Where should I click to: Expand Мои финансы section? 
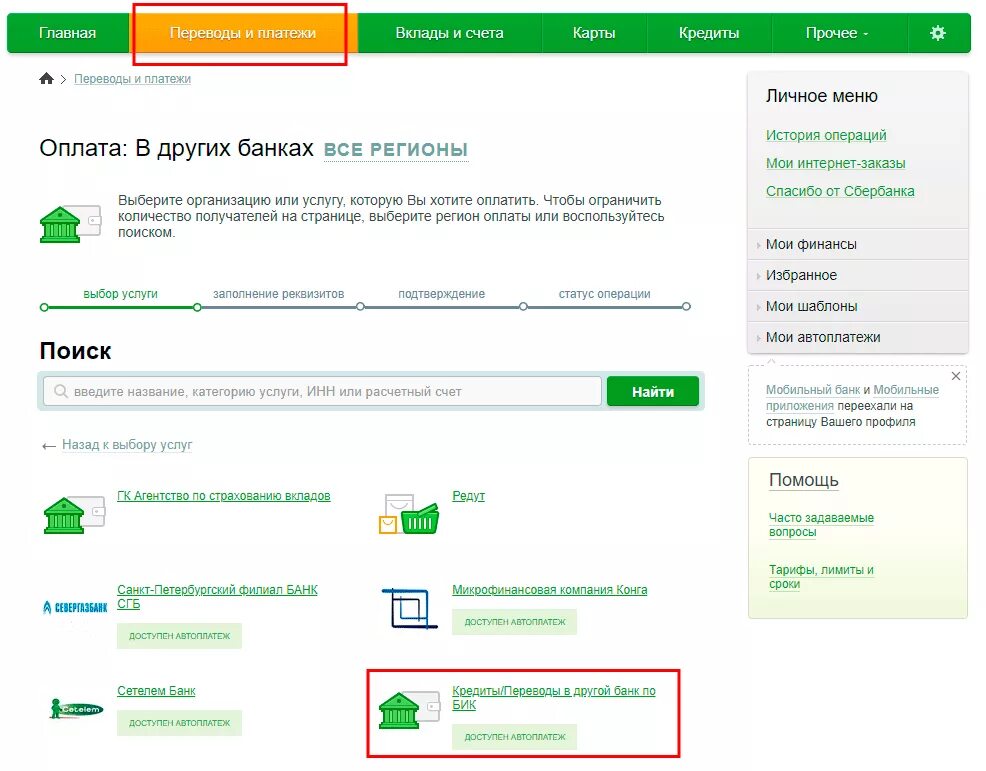coord(858,244)
